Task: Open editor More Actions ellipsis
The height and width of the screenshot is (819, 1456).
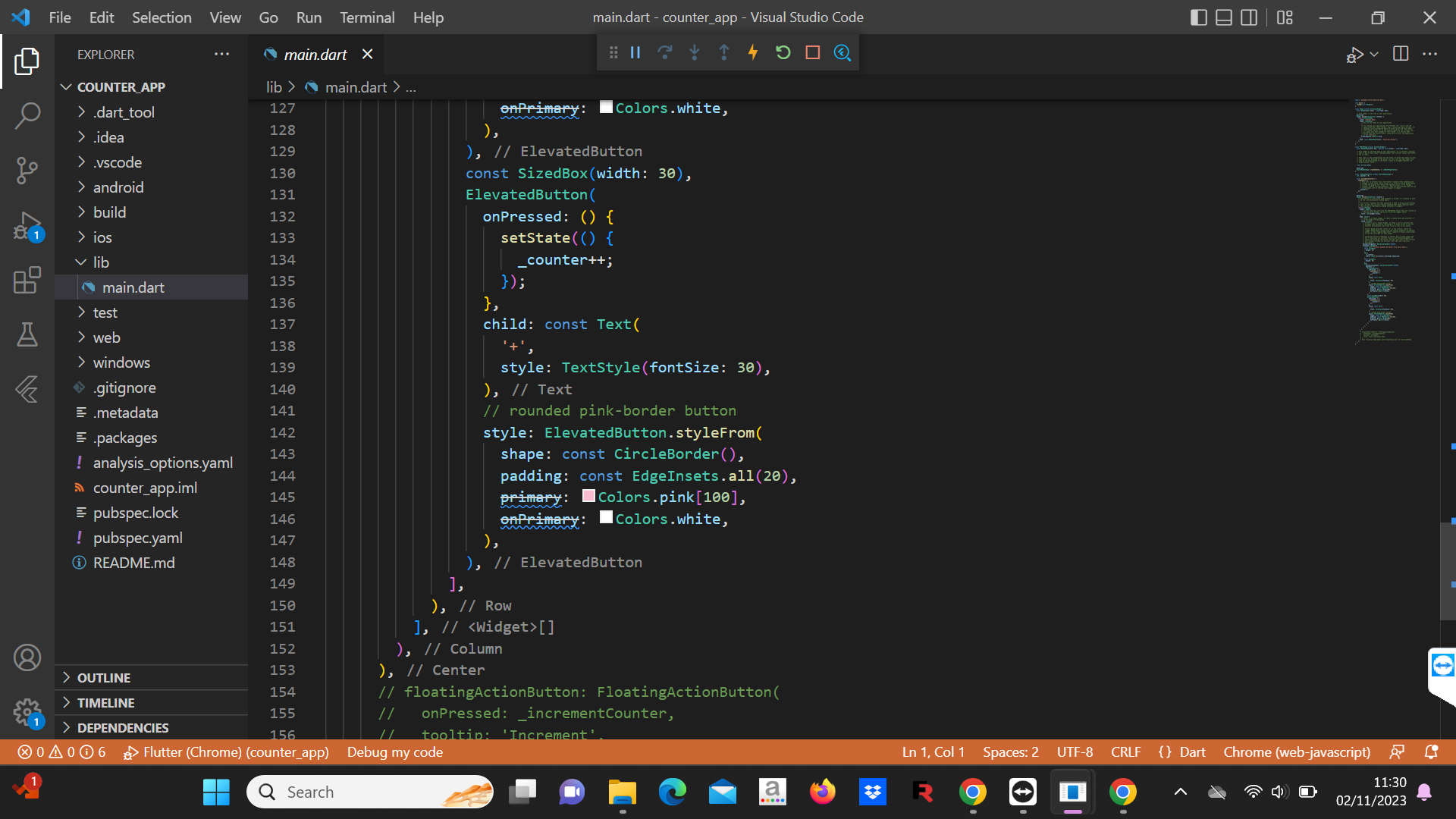Action: click(1430, 54)
